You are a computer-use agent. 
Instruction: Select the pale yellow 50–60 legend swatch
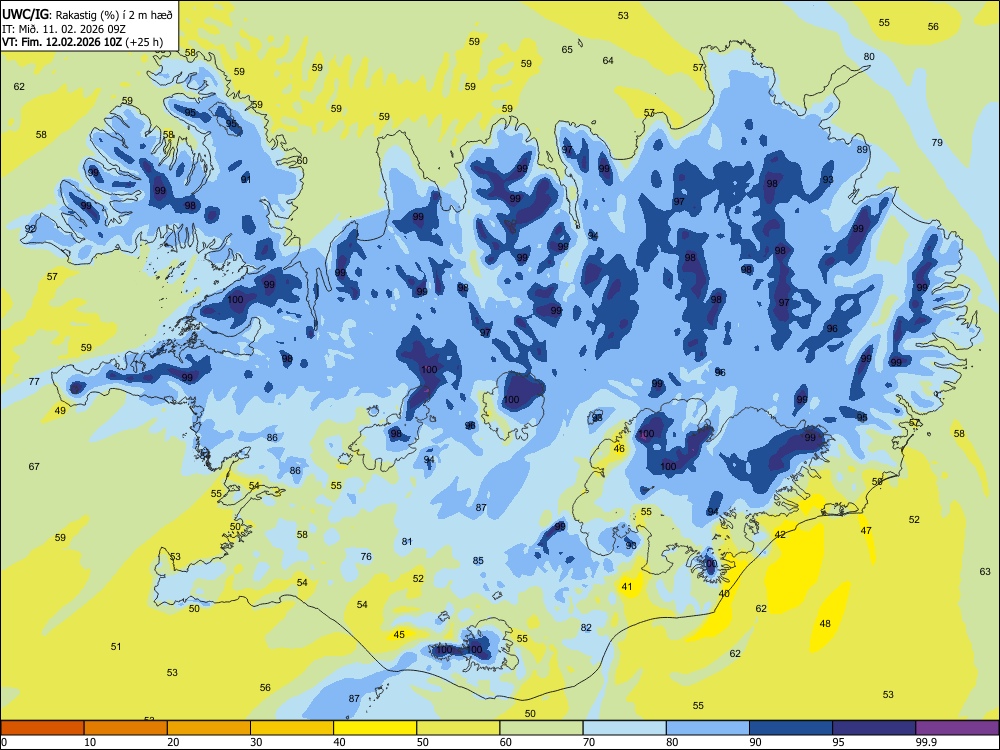[x=458, y=728]
